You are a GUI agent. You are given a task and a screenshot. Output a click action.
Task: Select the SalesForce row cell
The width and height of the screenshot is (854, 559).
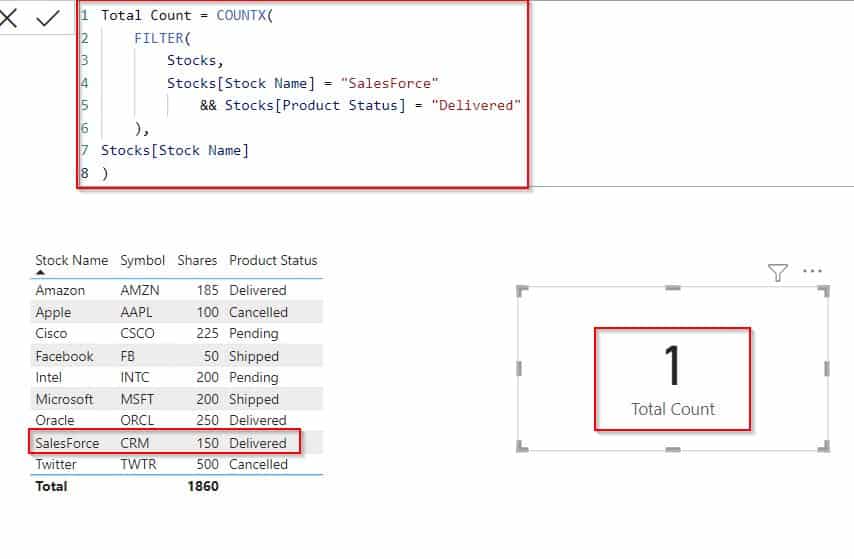coord(67,443)
